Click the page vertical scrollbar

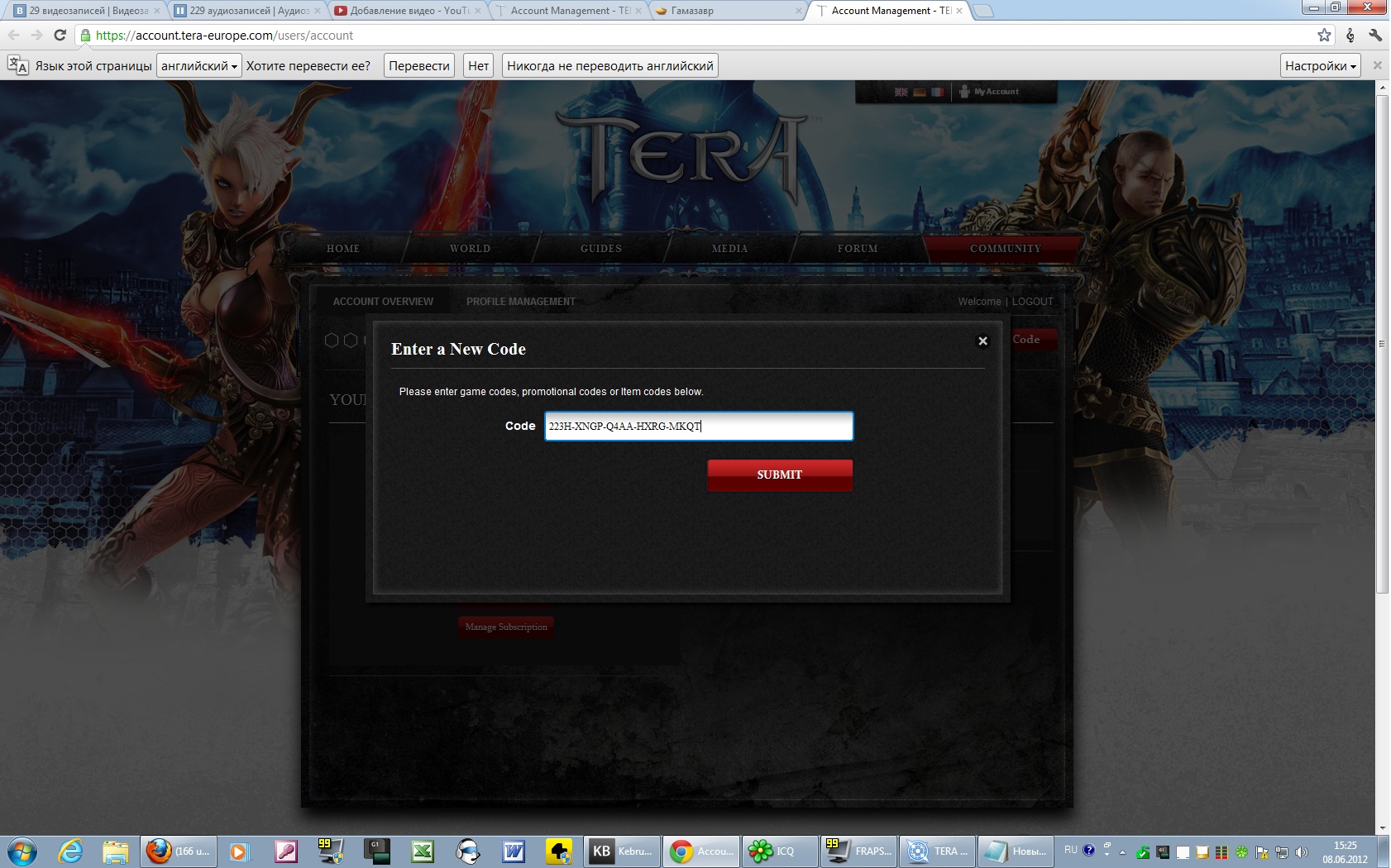pos(1382,343)
